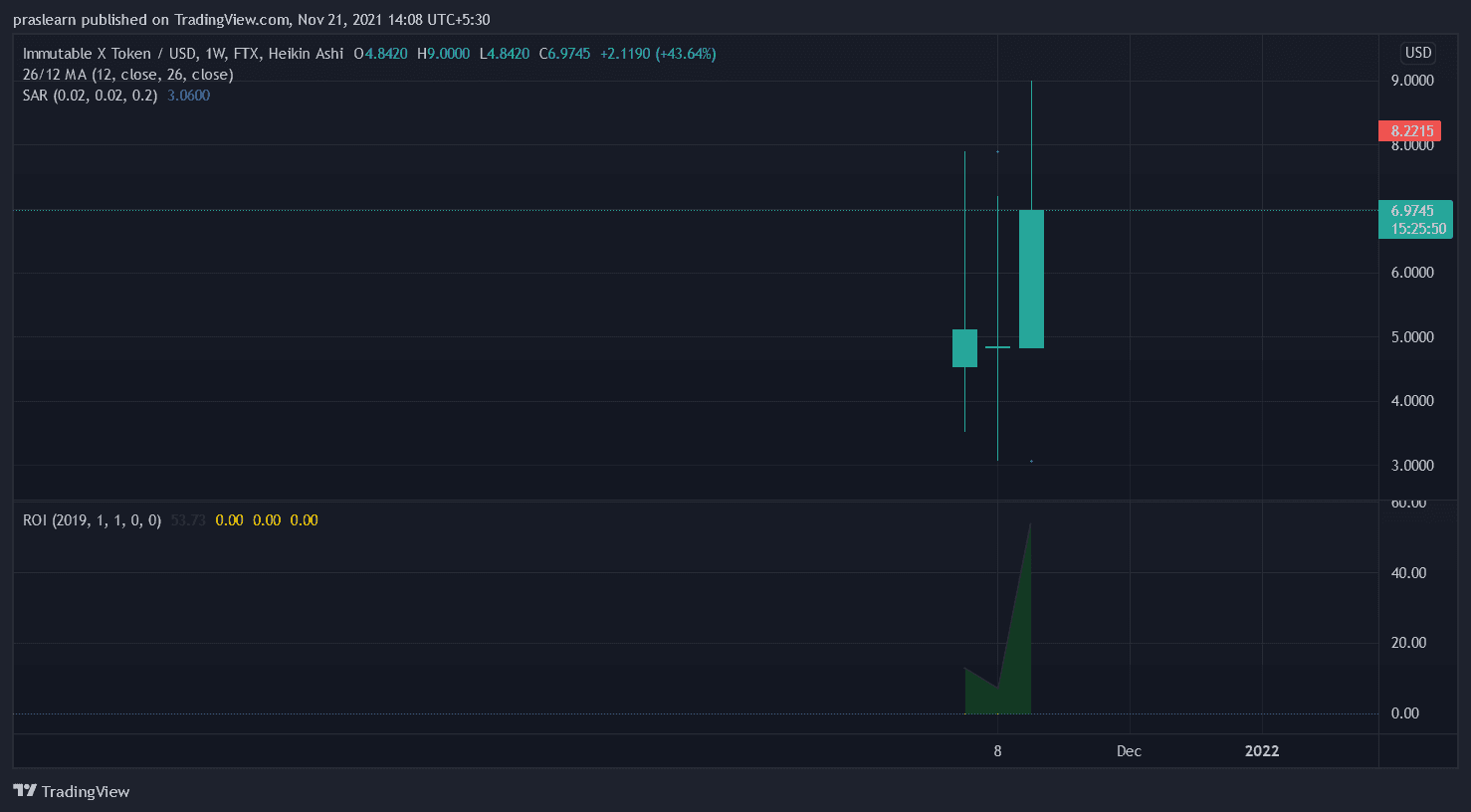Open the USD currency selector
Image resolution: width=1471 pixels, height=812 pixels.
[x=1418, y=53]
